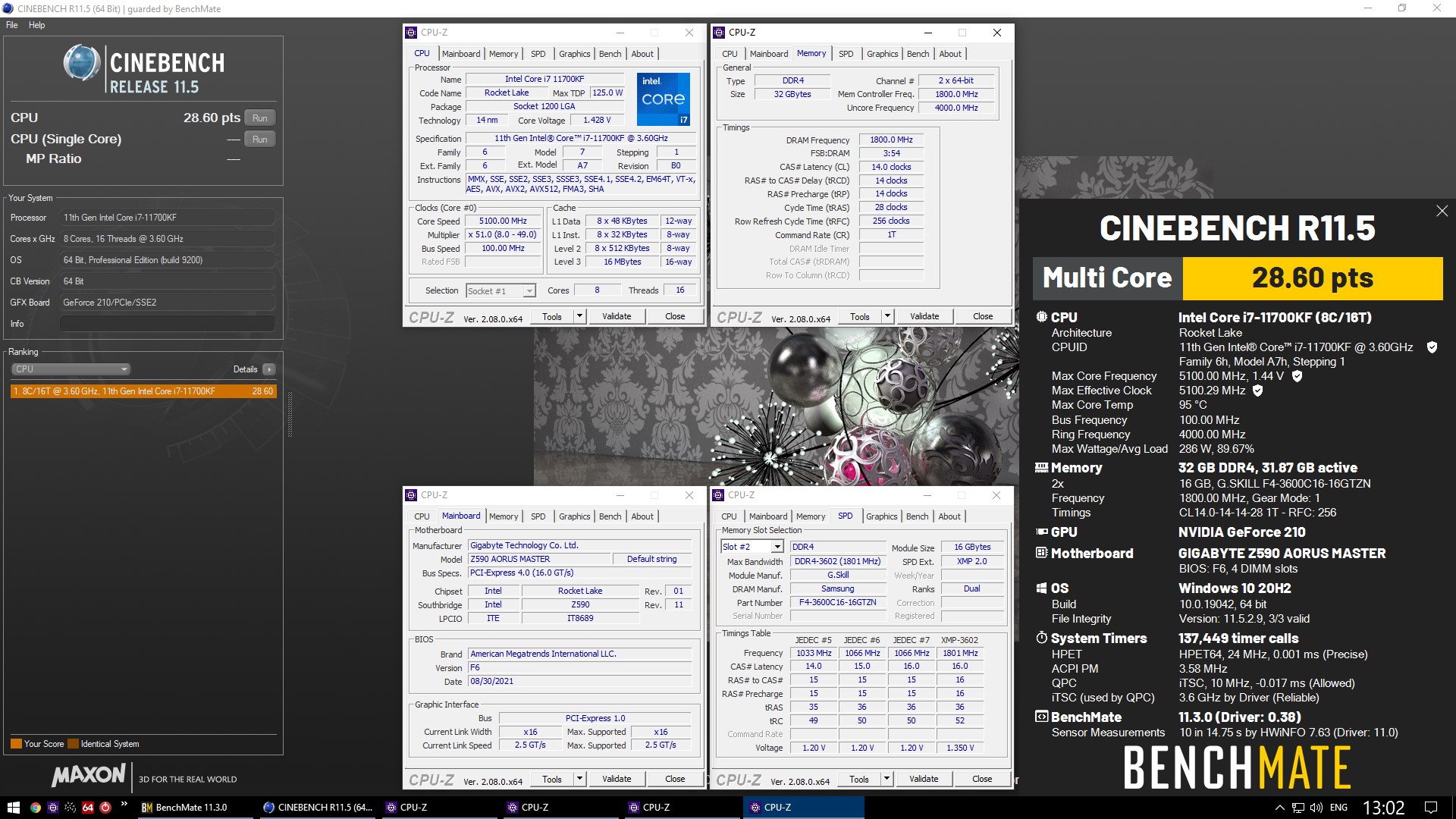
Task: Click the Memory module icon in BenchMate panel
Action: pos(1042,468)
